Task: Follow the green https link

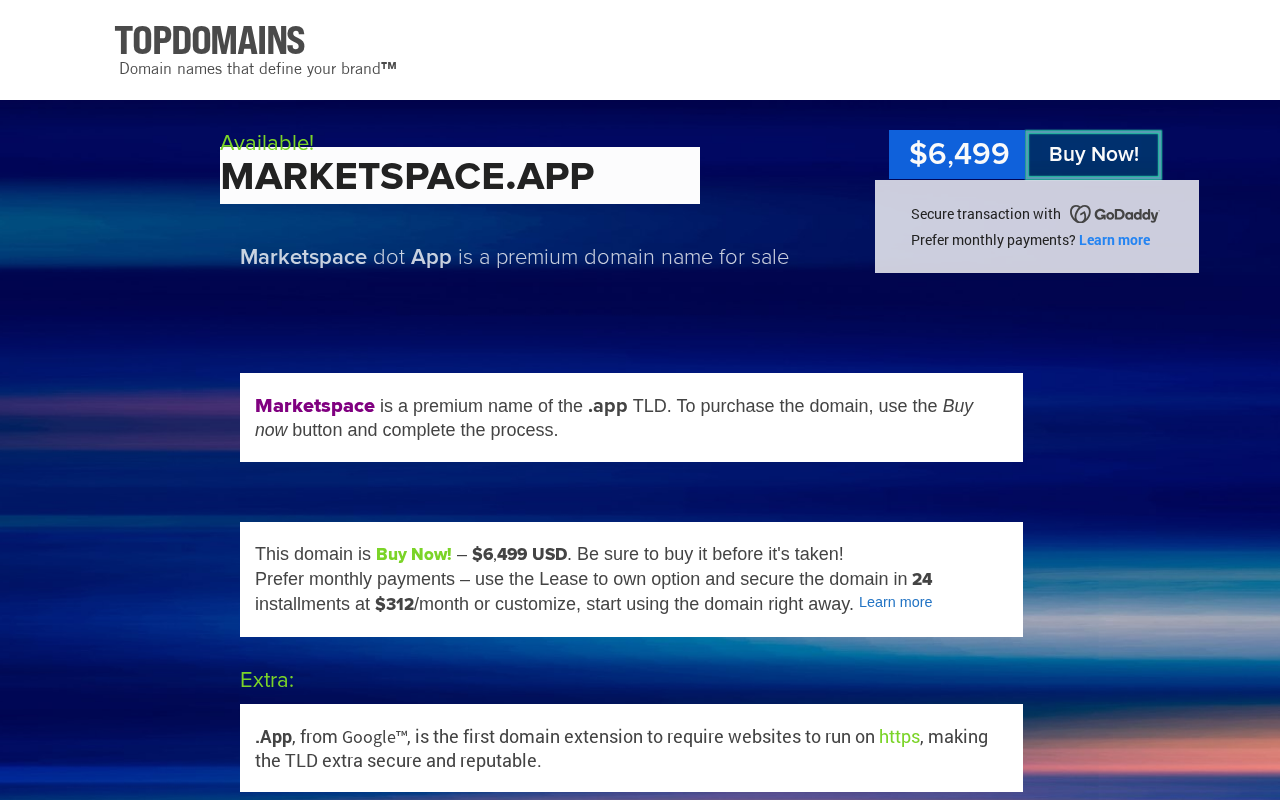Action: pyautogui.click(x=899, y=737)
